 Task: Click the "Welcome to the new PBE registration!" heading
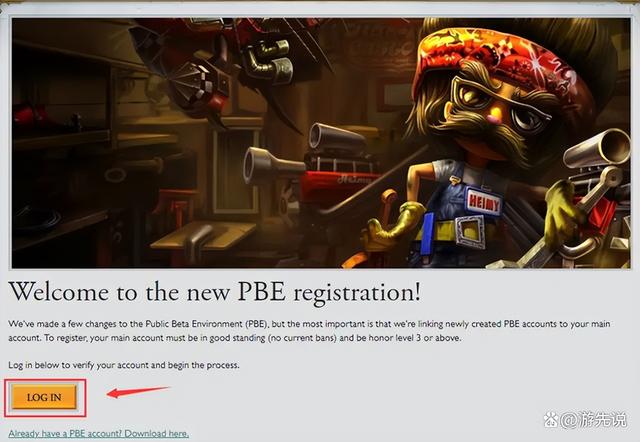215,291
